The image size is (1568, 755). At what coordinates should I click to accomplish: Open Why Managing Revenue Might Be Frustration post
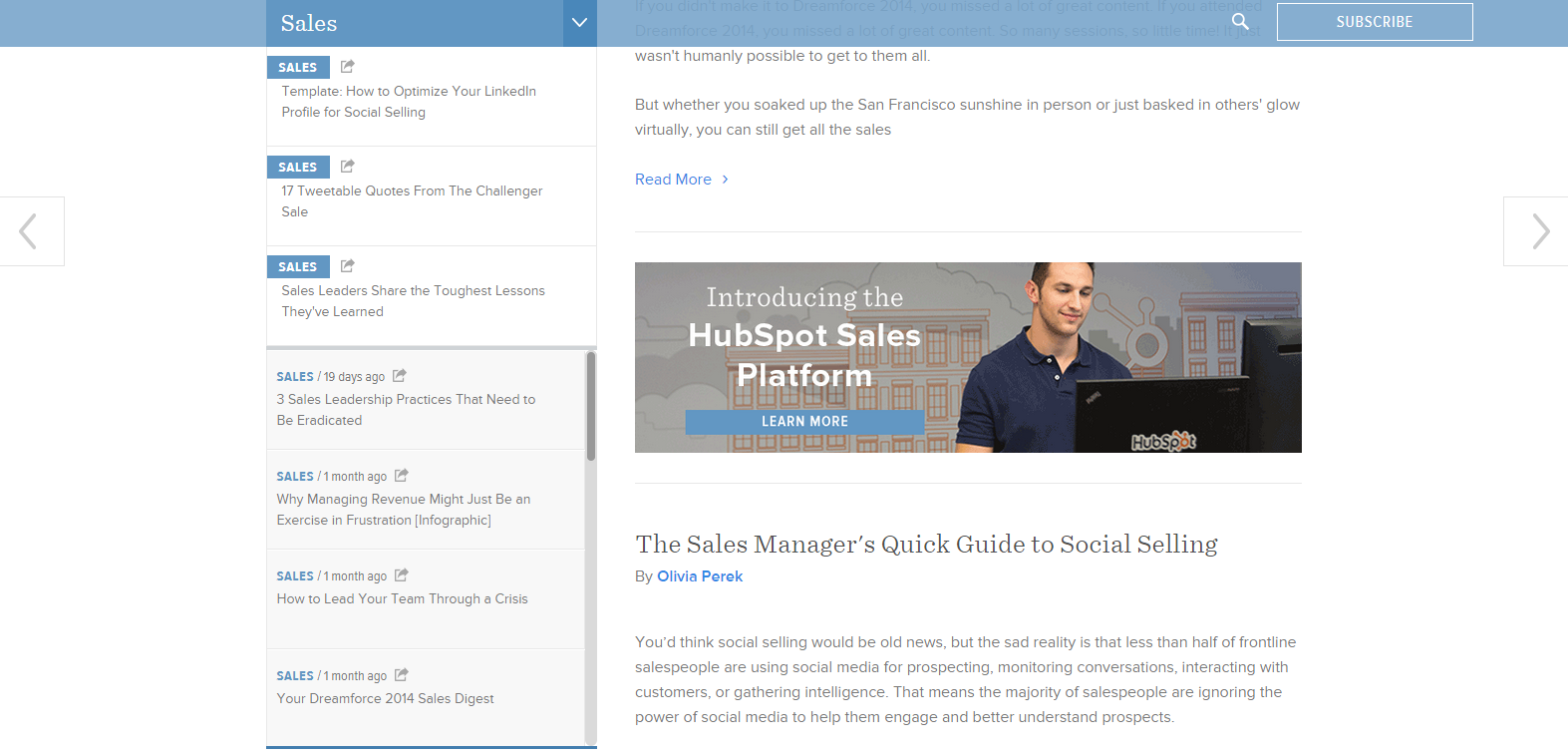coord(404,510)
